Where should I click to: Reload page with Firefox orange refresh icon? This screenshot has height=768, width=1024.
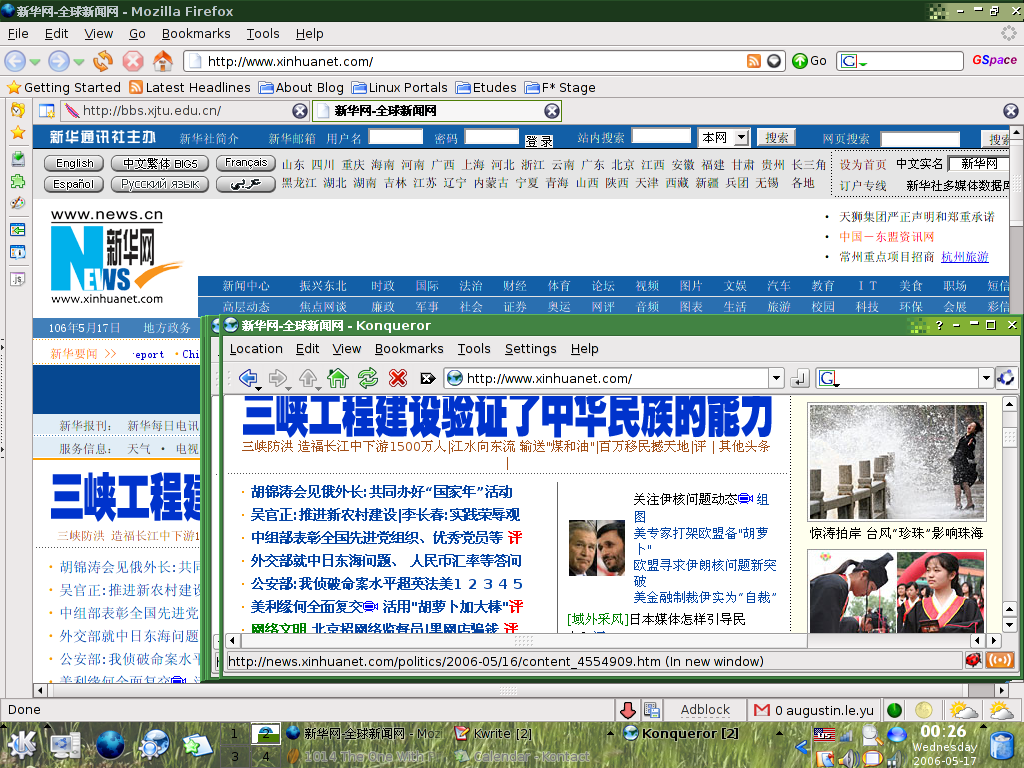(103, 61)
